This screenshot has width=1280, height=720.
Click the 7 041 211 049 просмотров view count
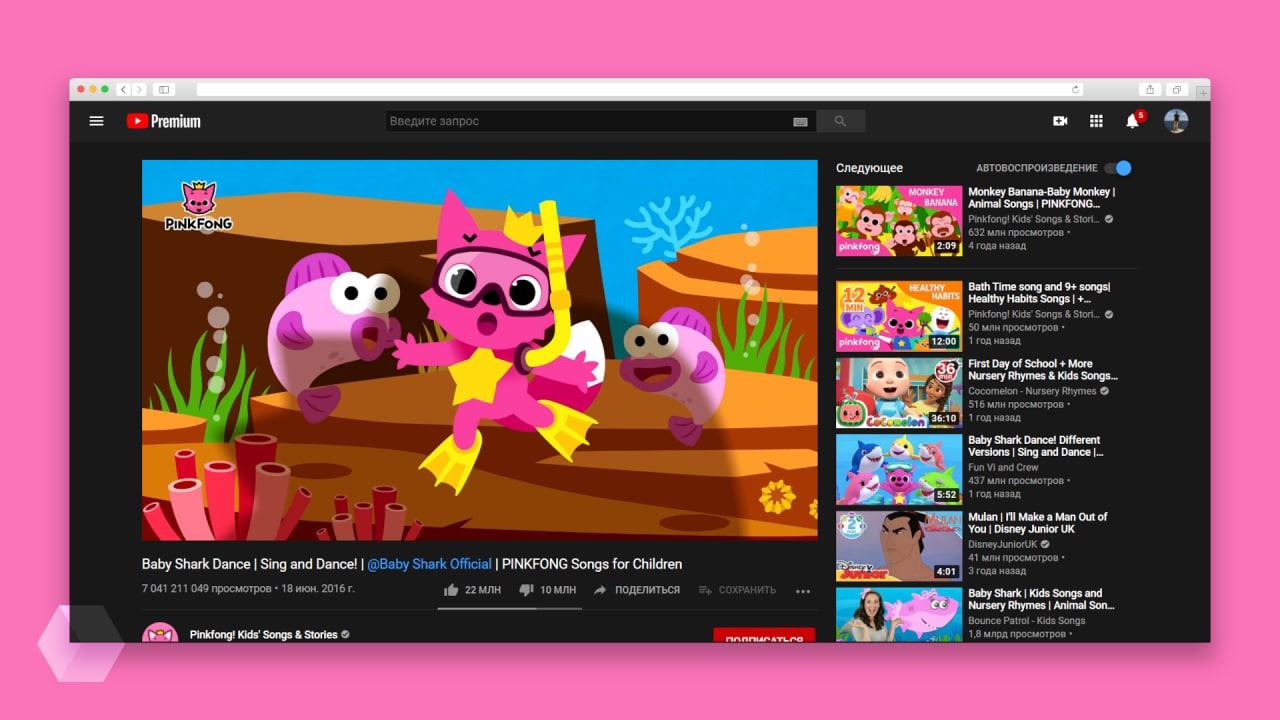(206, 588)
